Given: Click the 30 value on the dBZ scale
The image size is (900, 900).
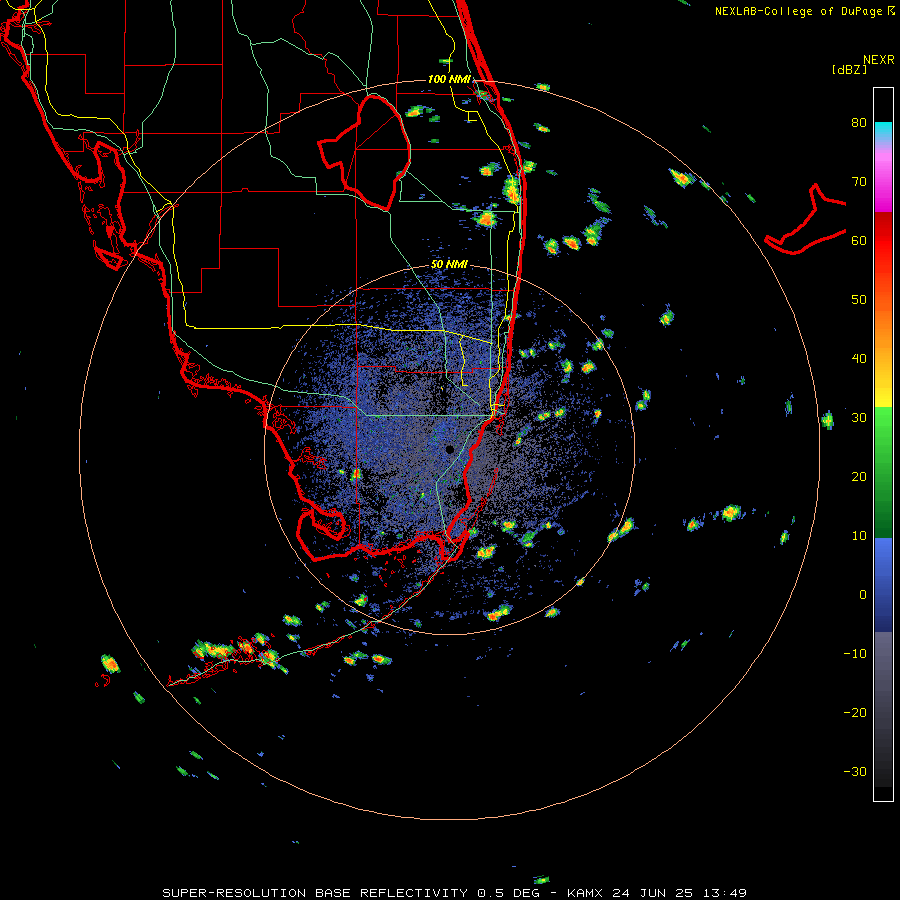Looking at the screenshot, I should click(859, 418).
